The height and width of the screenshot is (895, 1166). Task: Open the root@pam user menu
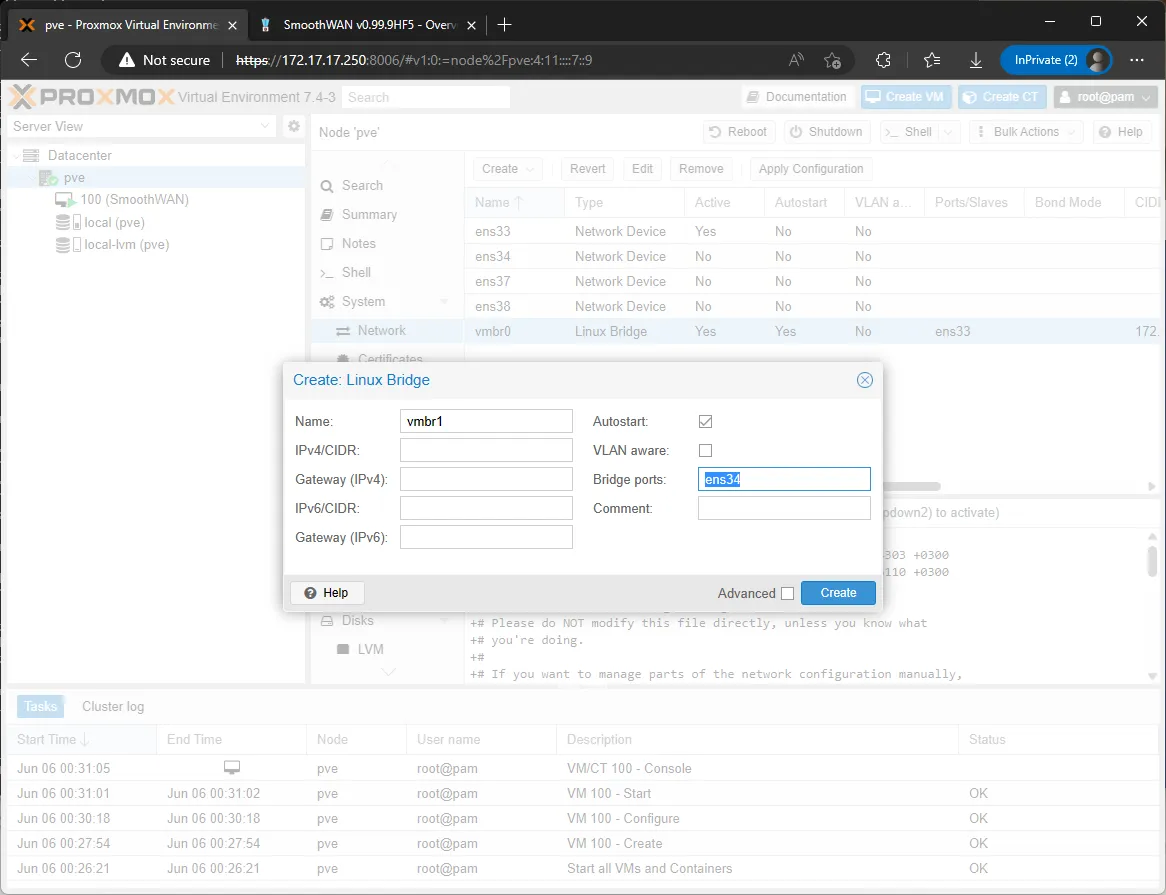tap(1106, 97)
